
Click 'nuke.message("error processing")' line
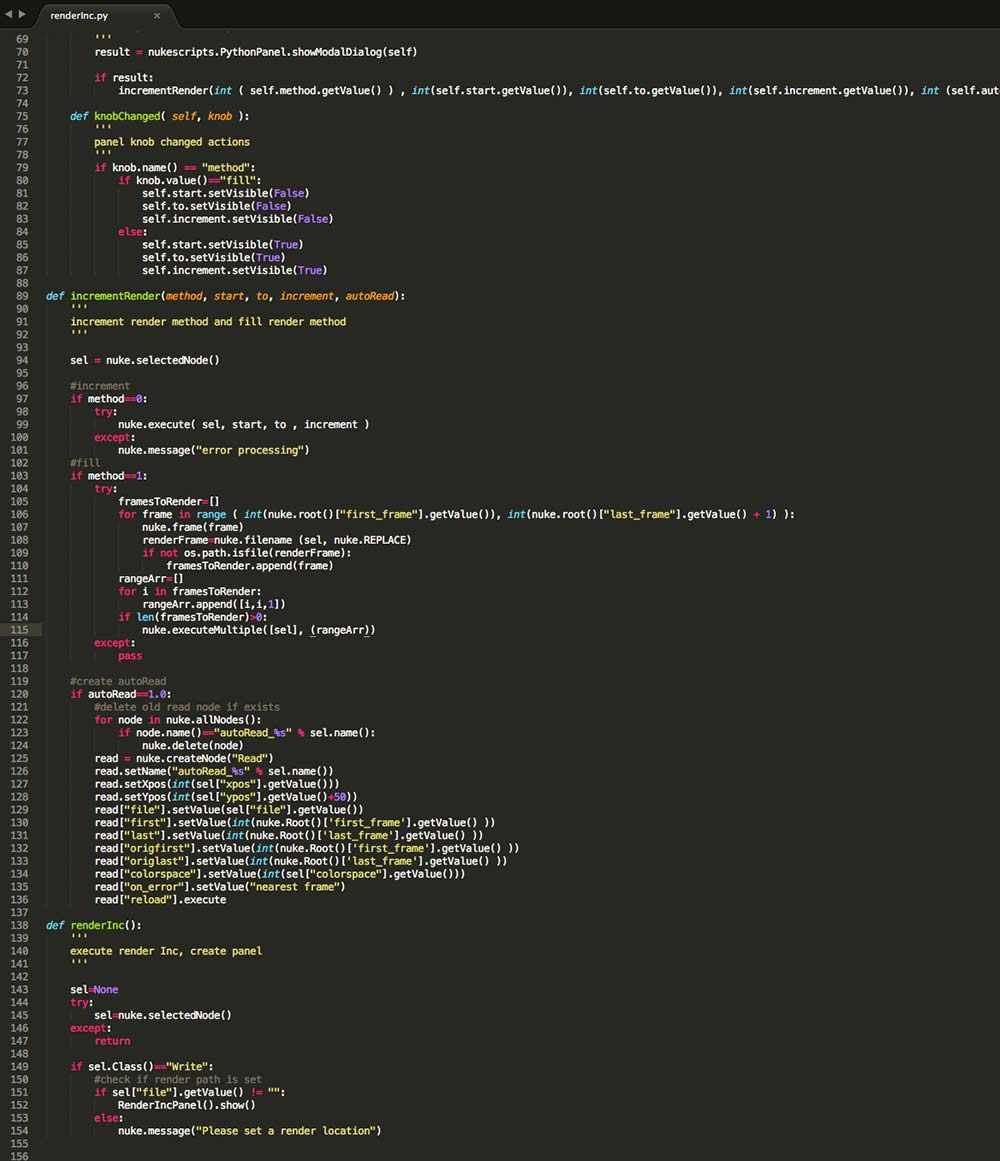214,450
